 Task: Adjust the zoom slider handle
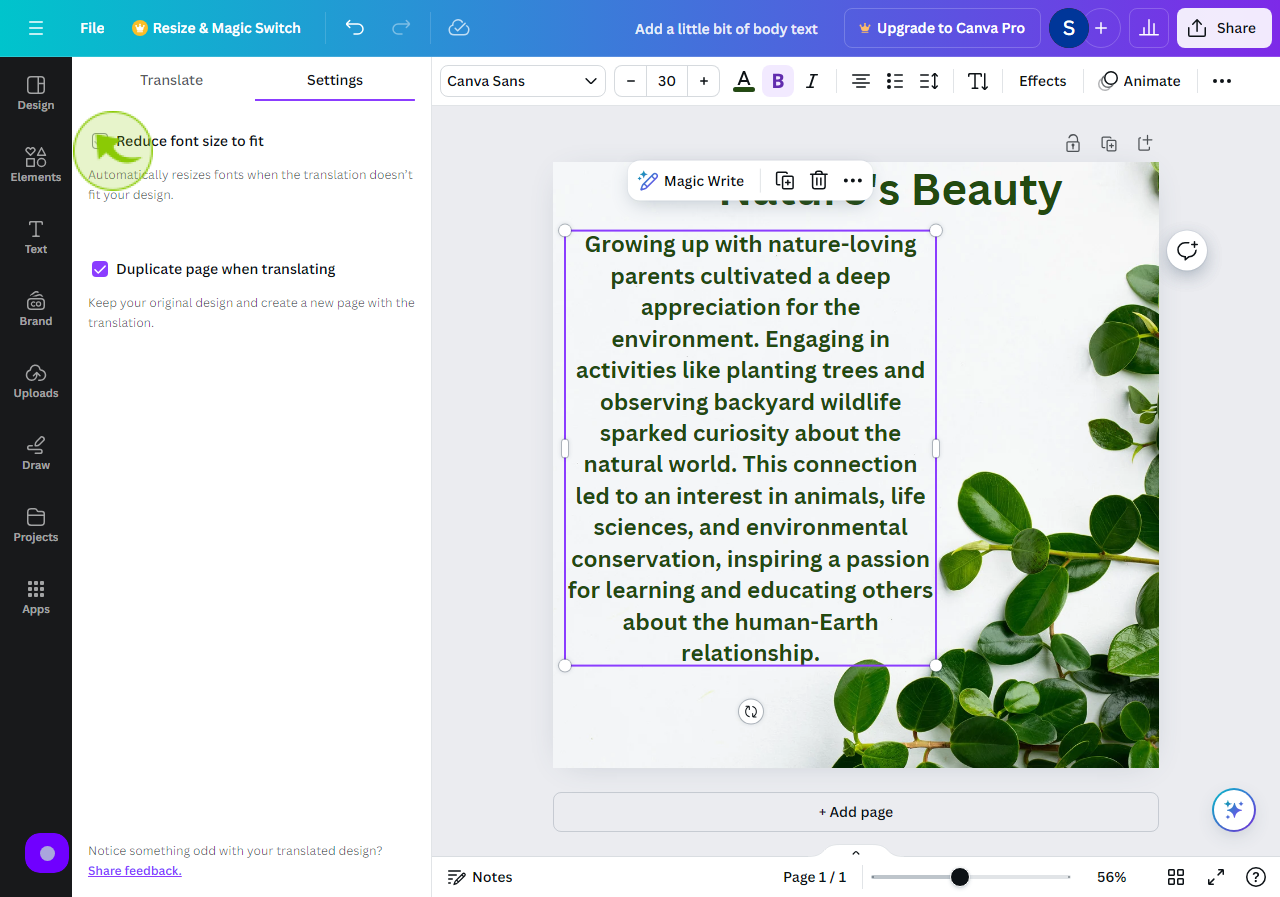coord(960,877)
